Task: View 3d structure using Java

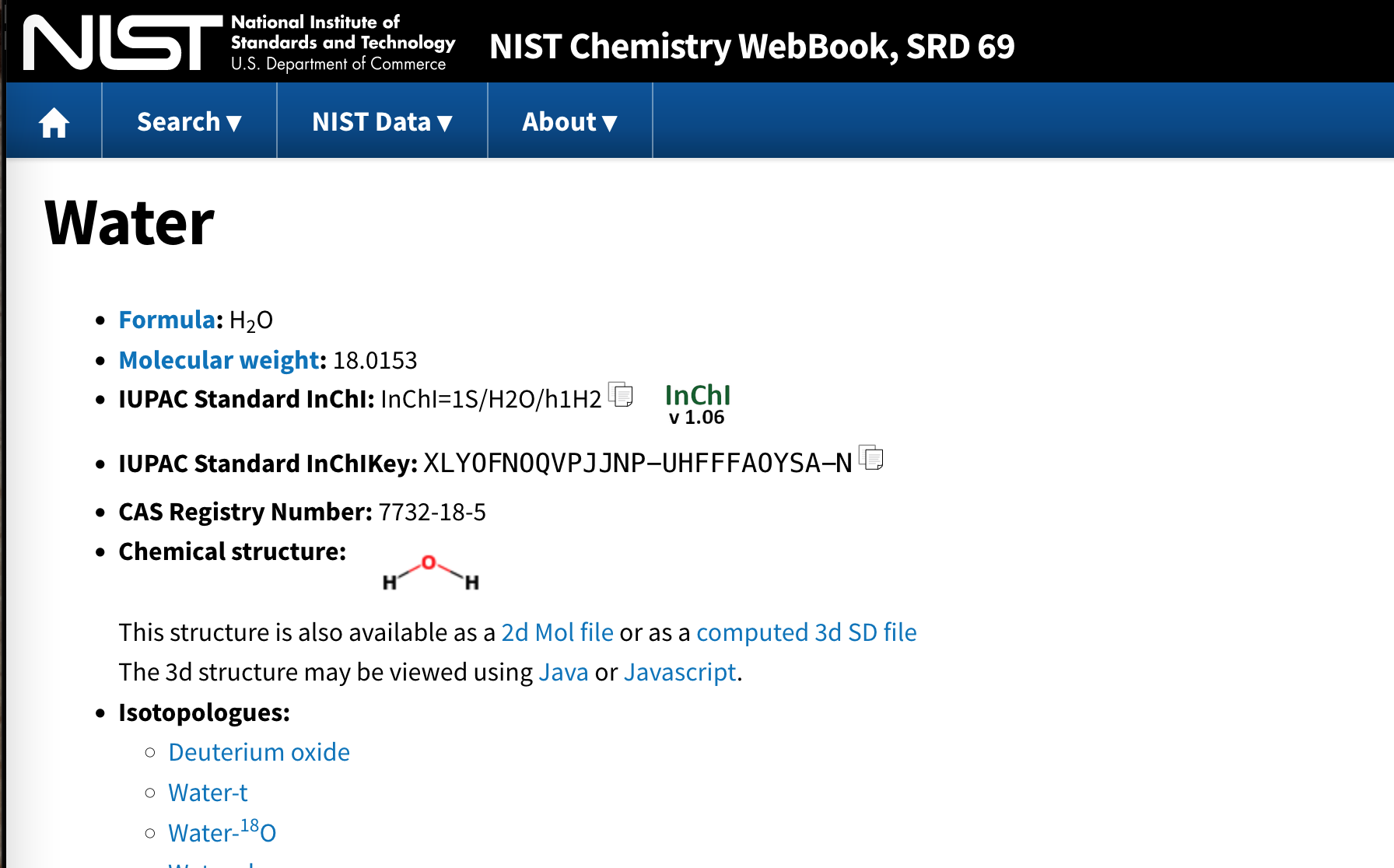Action: point(563,672)
